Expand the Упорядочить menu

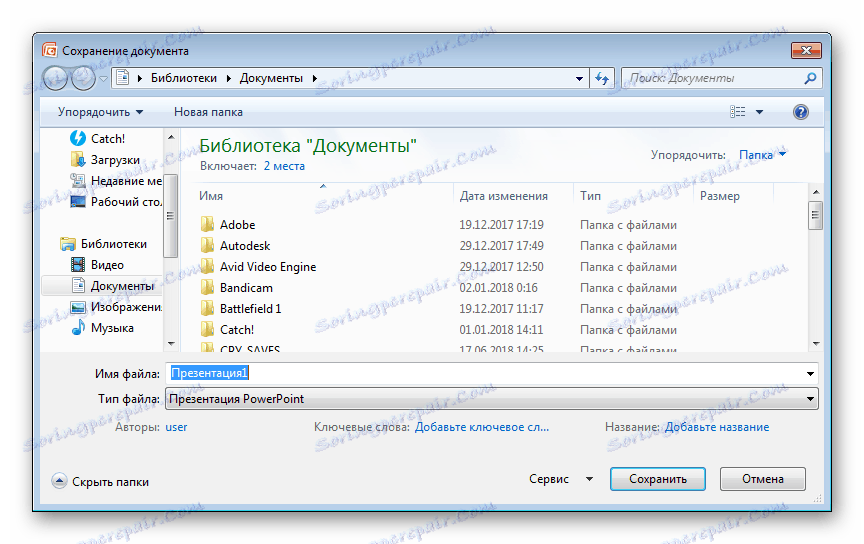100,112
